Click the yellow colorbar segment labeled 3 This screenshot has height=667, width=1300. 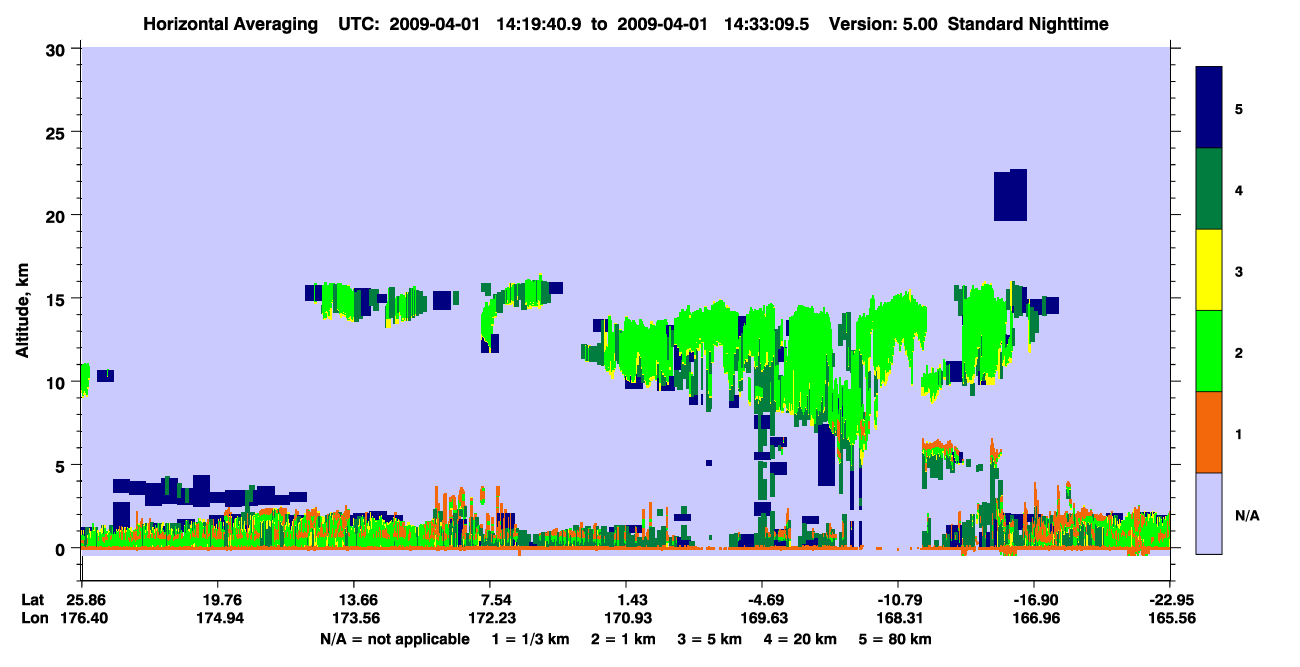(x=1209, y=270)
